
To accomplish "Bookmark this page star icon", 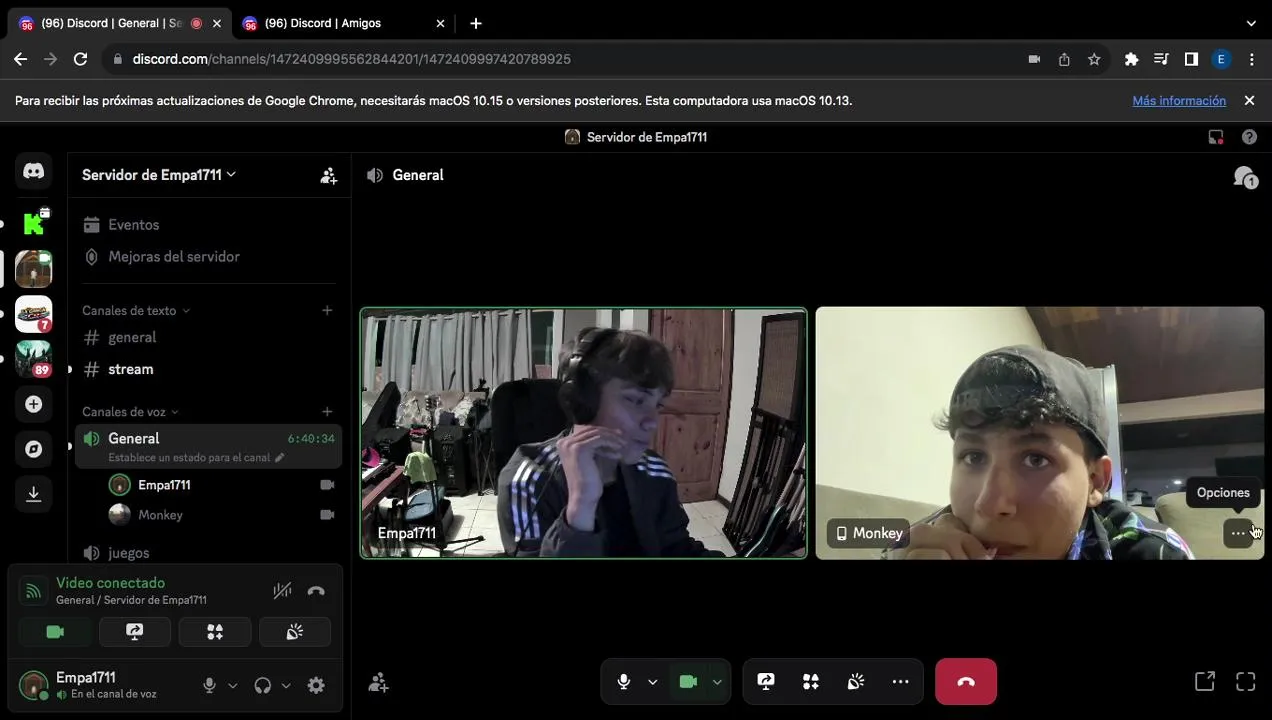I will click(x=1094, y=59).
